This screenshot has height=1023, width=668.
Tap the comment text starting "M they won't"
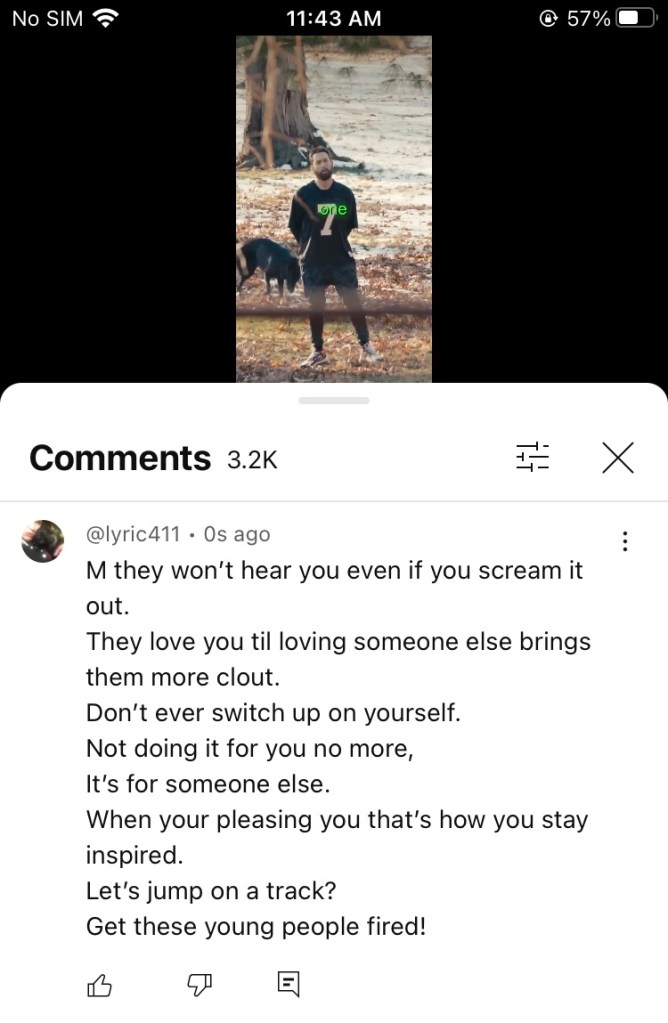point(338,748)
